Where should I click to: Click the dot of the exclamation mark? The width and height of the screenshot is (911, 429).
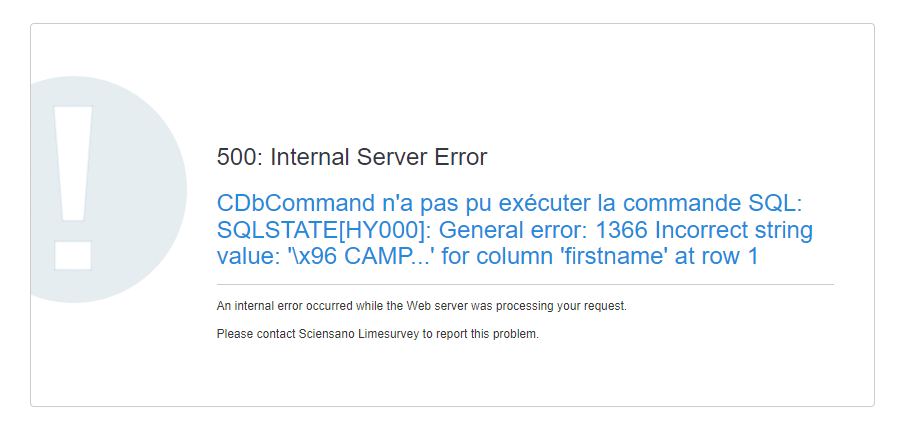pyautogui.click(x=73, y=256)
